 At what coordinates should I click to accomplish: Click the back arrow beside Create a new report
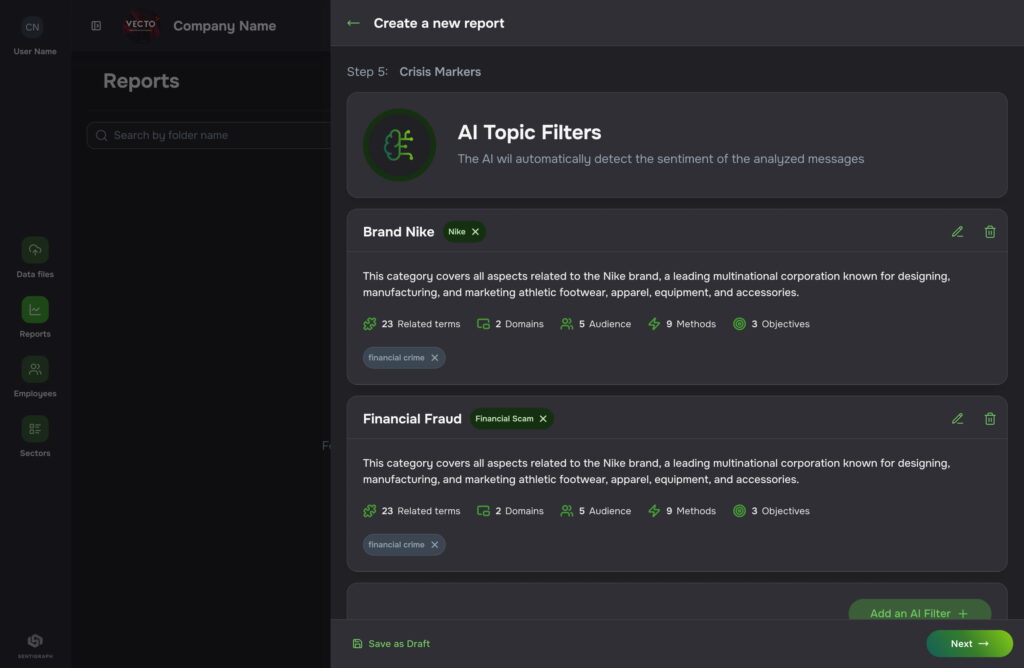[353, 23]
